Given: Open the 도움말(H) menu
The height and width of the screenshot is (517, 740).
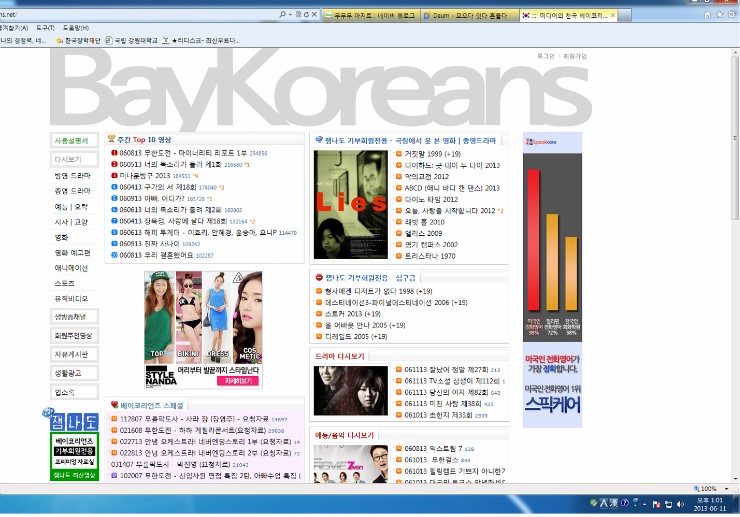Looking at the screenshot, I should [76, 28].
